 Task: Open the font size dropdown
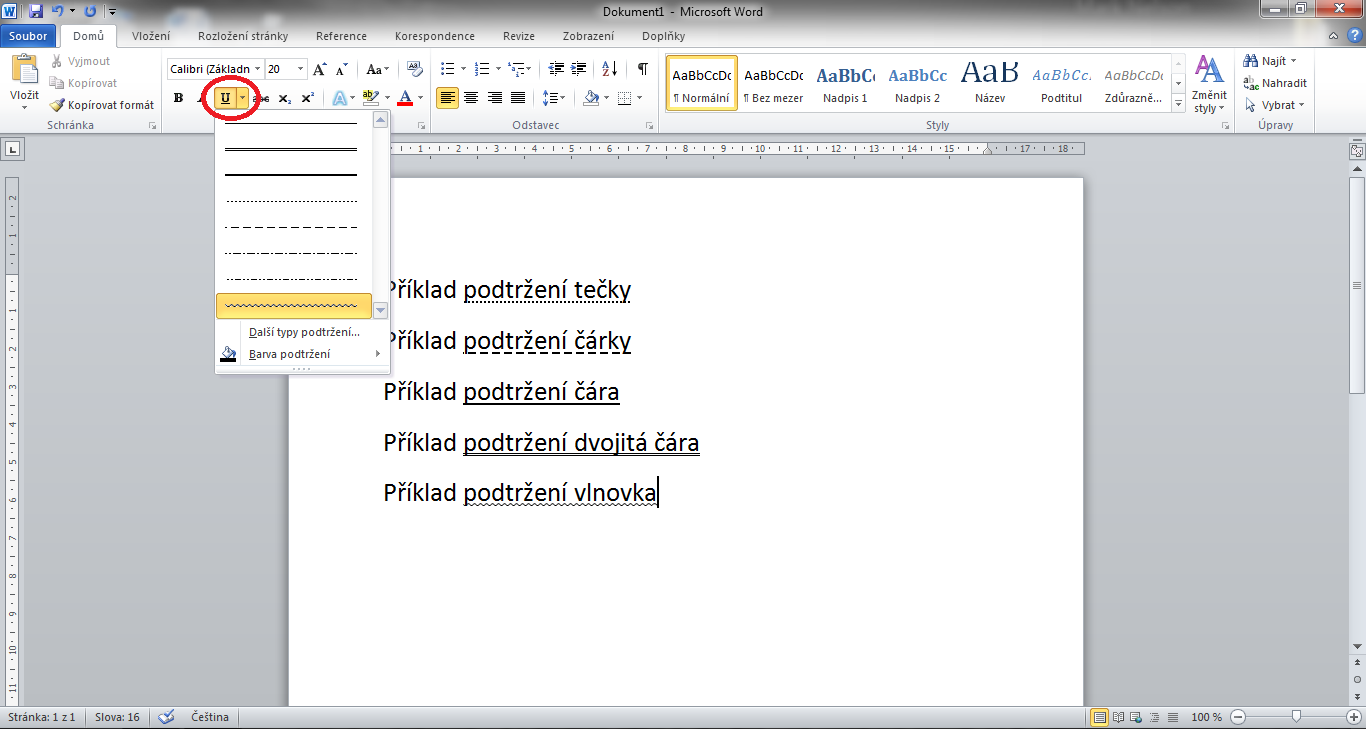tap(301, 69)
